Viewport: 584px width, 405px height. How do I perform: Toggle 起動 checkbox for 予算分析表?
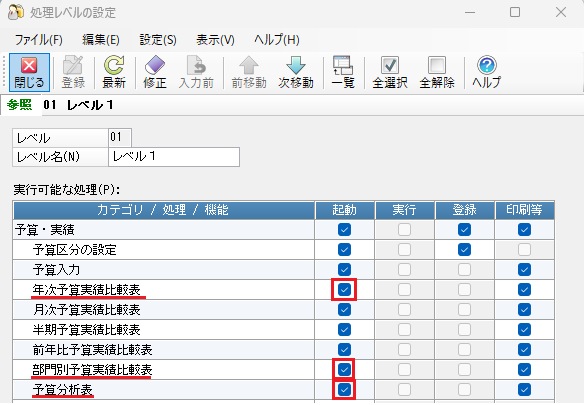point(344,390)
